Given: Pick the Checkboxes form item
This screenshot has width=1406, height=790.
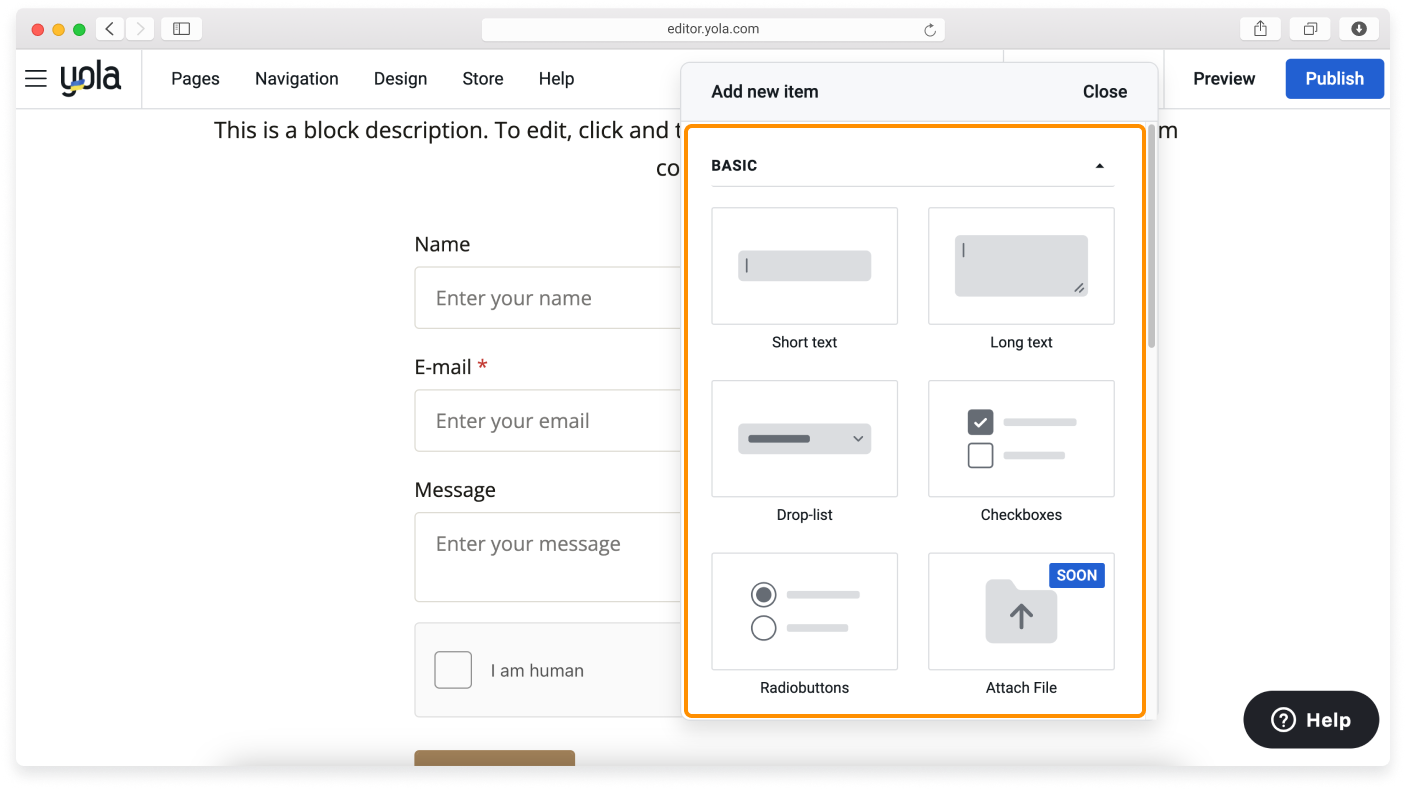Looking at the screenshot, I should [1021, 439].
